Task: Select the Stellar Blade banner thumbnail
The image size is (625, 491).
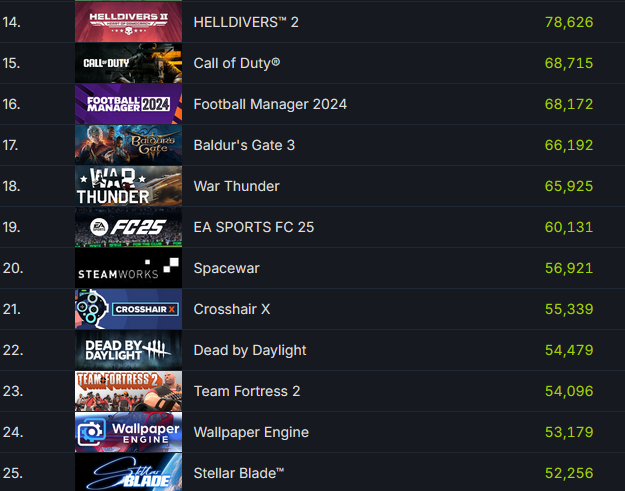Action: pos(128,472)
